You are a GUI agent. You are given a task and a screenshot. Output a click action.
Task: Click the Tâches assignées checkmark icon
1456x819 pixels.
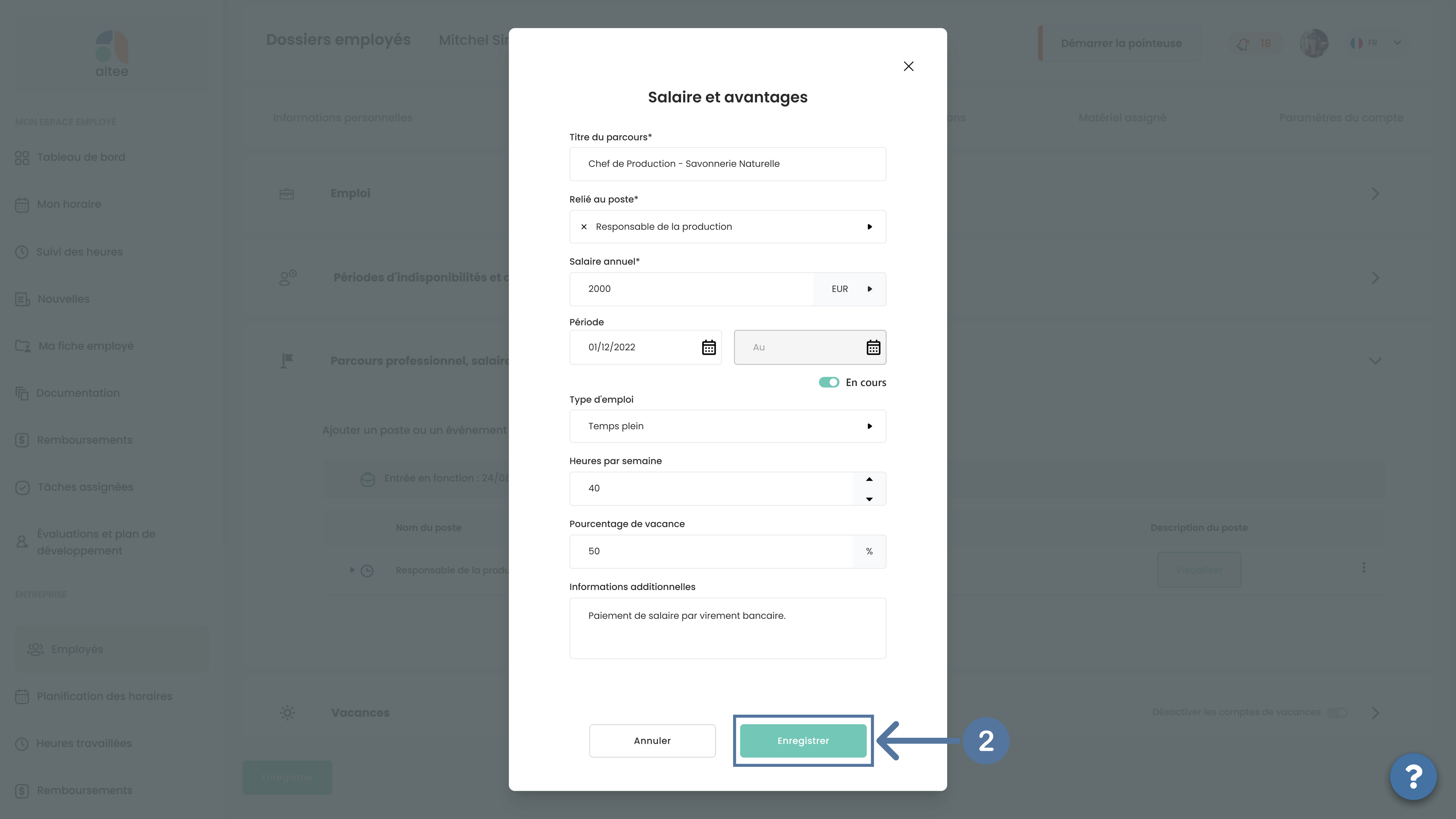point(22,487)
